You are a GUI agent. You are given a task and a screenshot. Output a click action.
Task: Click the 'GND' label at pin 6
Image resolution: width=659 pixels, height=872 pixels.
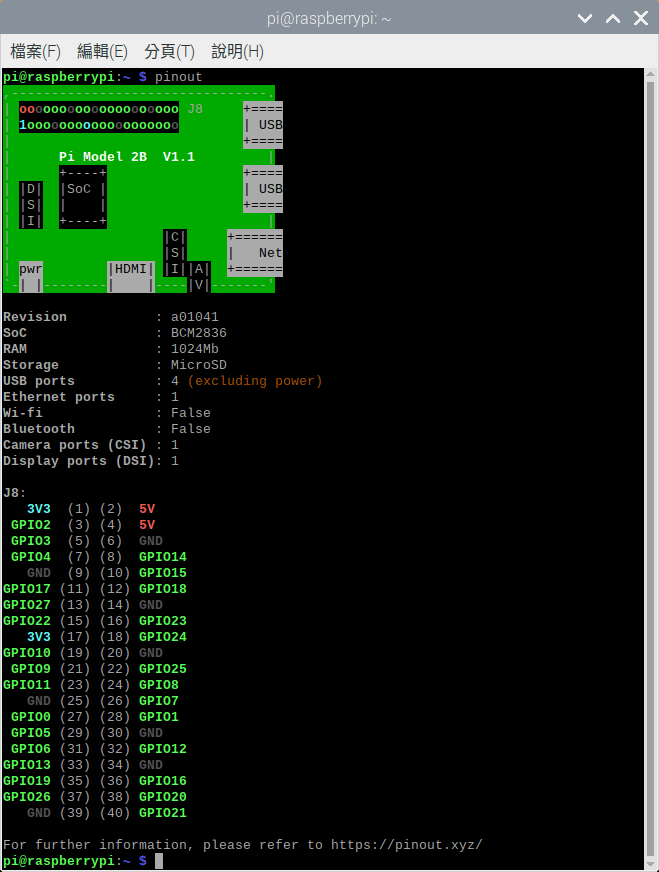[x=151, y=541]
